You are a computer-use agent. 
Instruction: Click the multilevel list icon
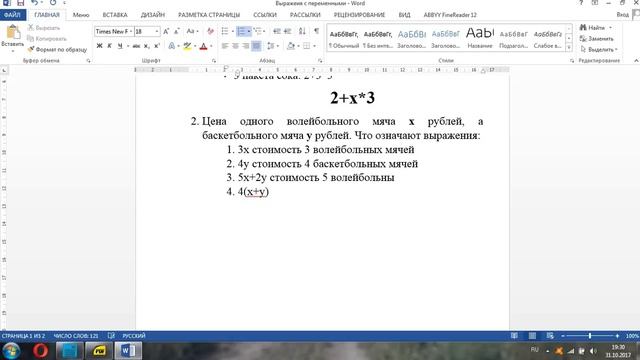[257, 31]
